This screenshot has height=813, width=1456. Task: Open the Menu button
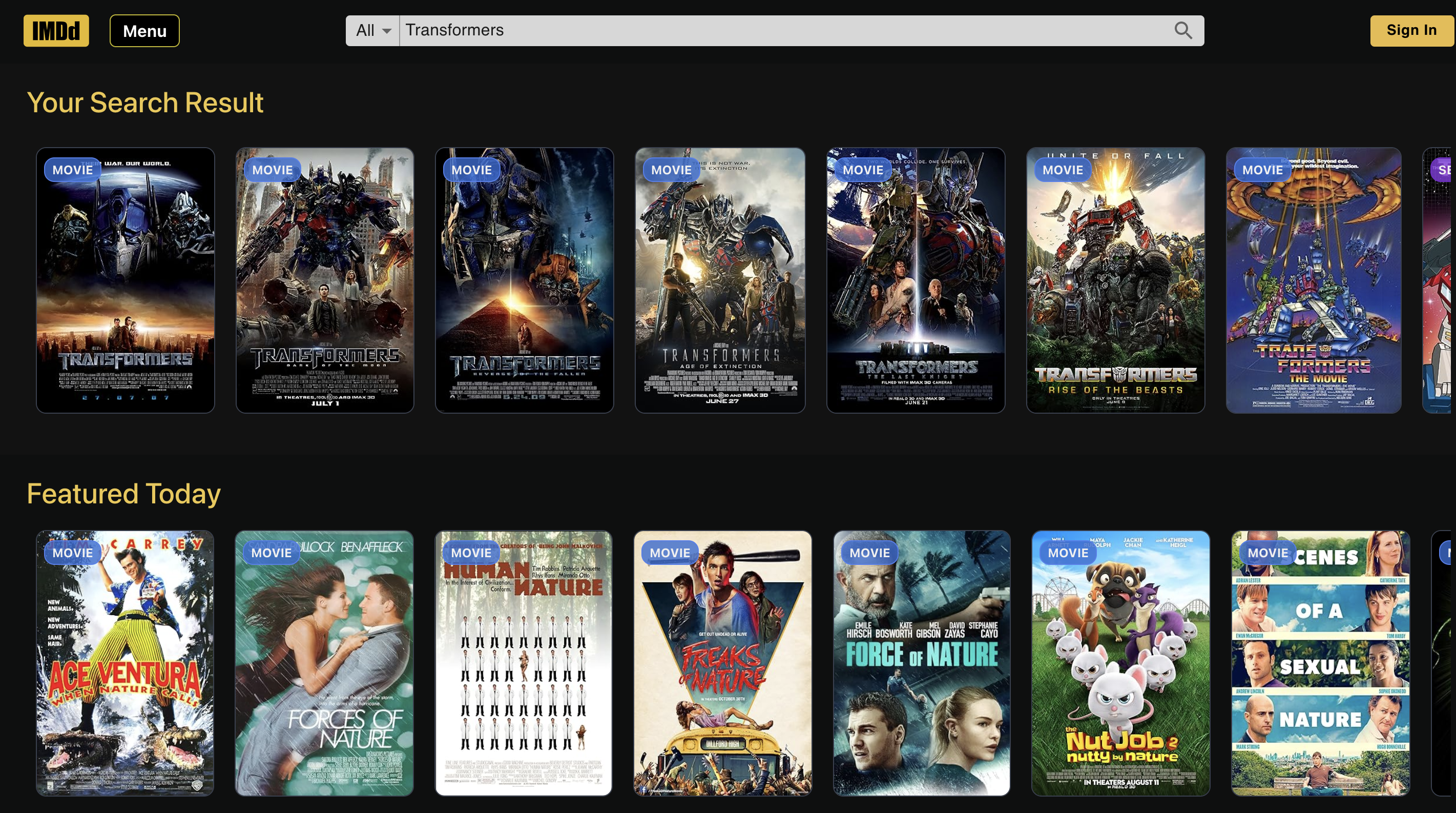144,31
